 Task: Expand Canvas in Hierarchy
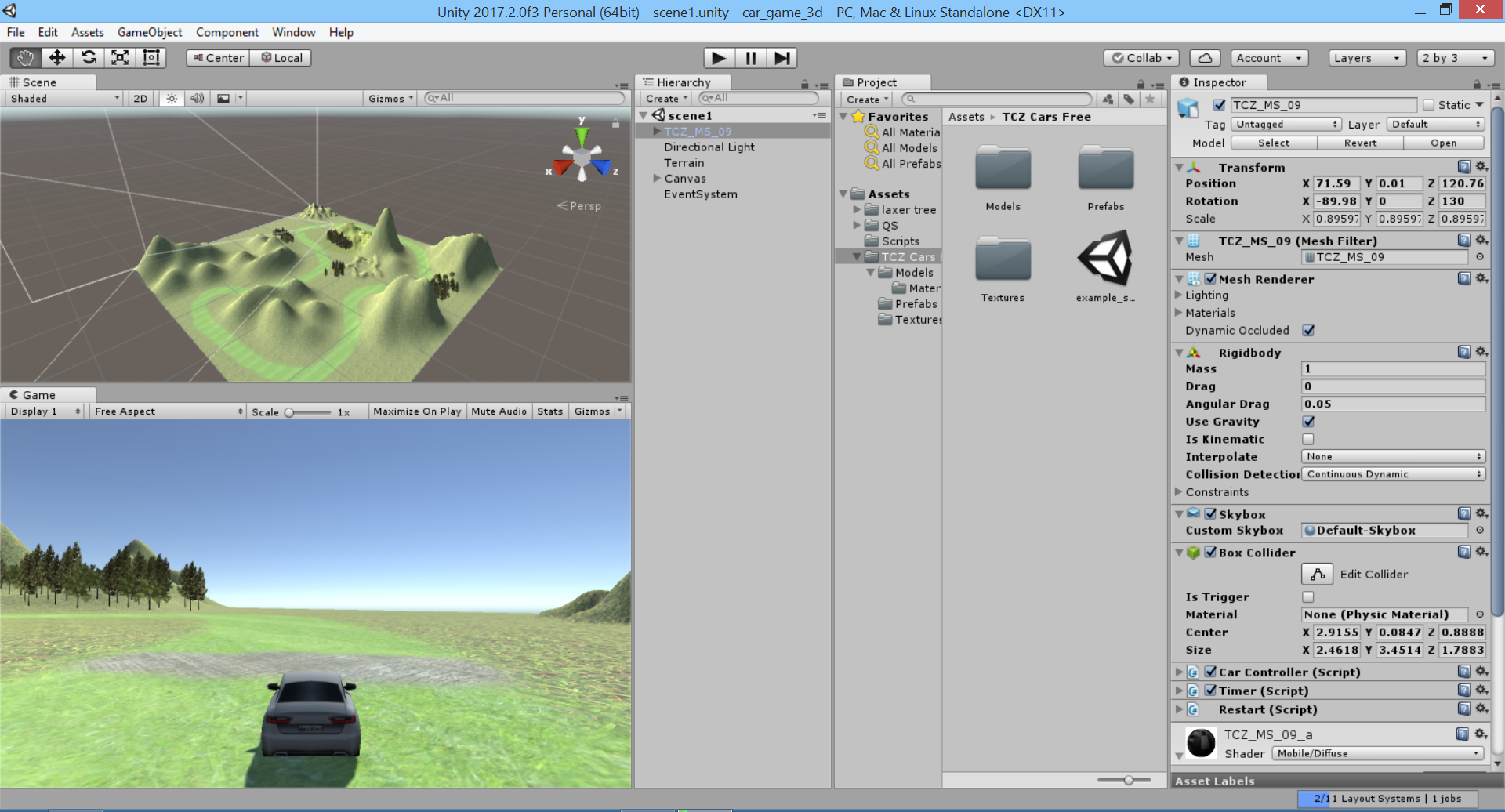657,179
